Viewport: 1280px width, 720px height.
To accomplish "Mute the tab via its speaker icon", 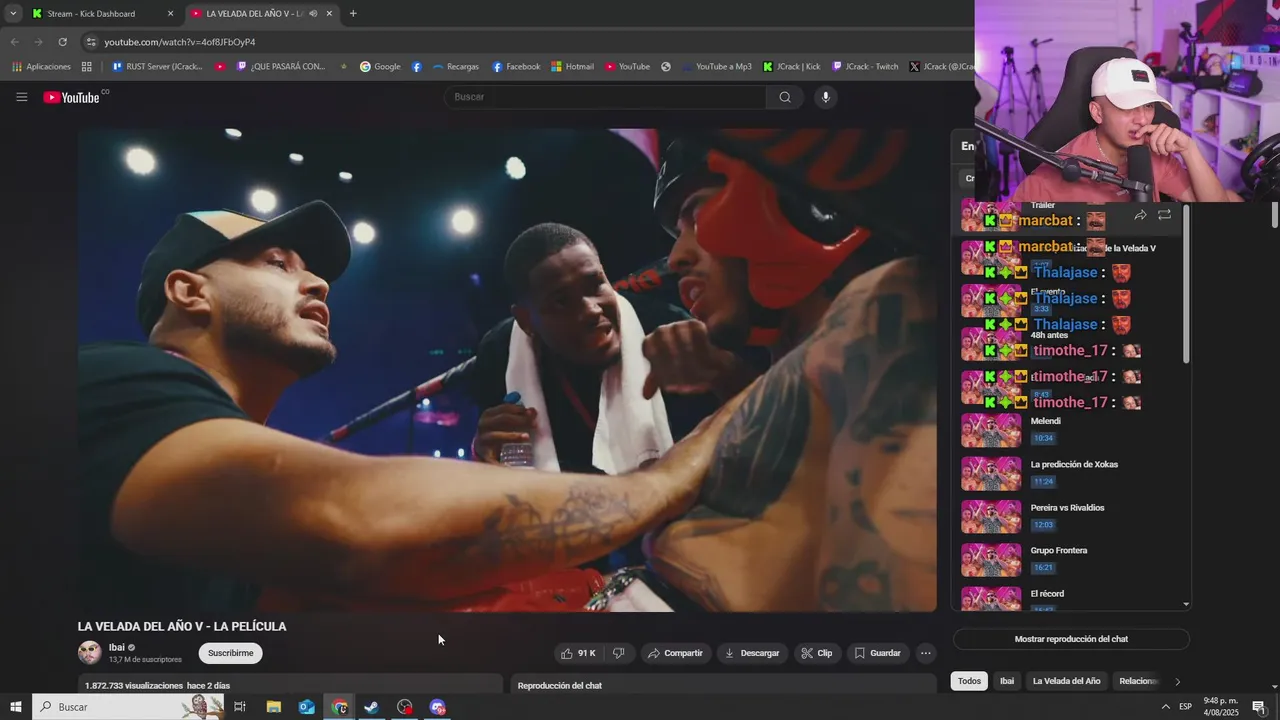I will pyautogui.click(x=313, y=14).
